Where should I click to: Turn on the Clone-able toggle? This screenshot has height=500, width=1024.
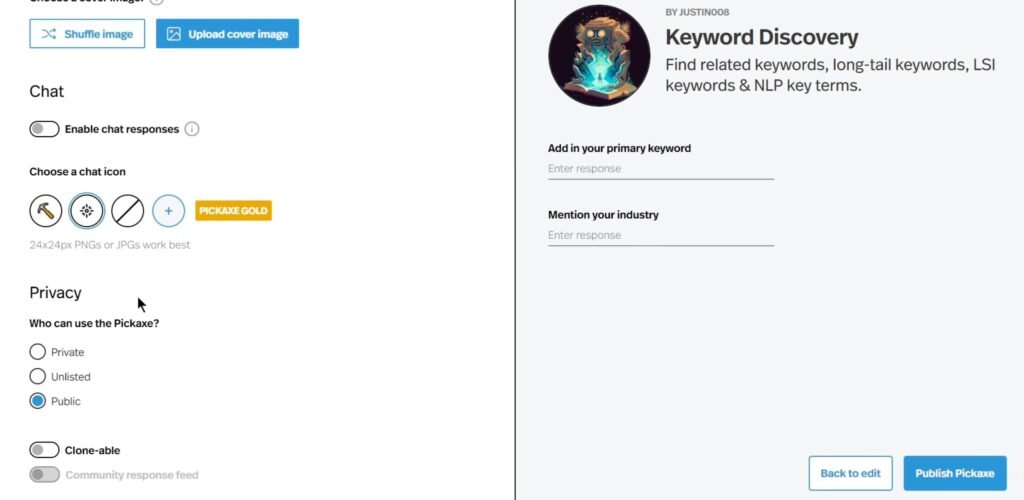point(44,450)
